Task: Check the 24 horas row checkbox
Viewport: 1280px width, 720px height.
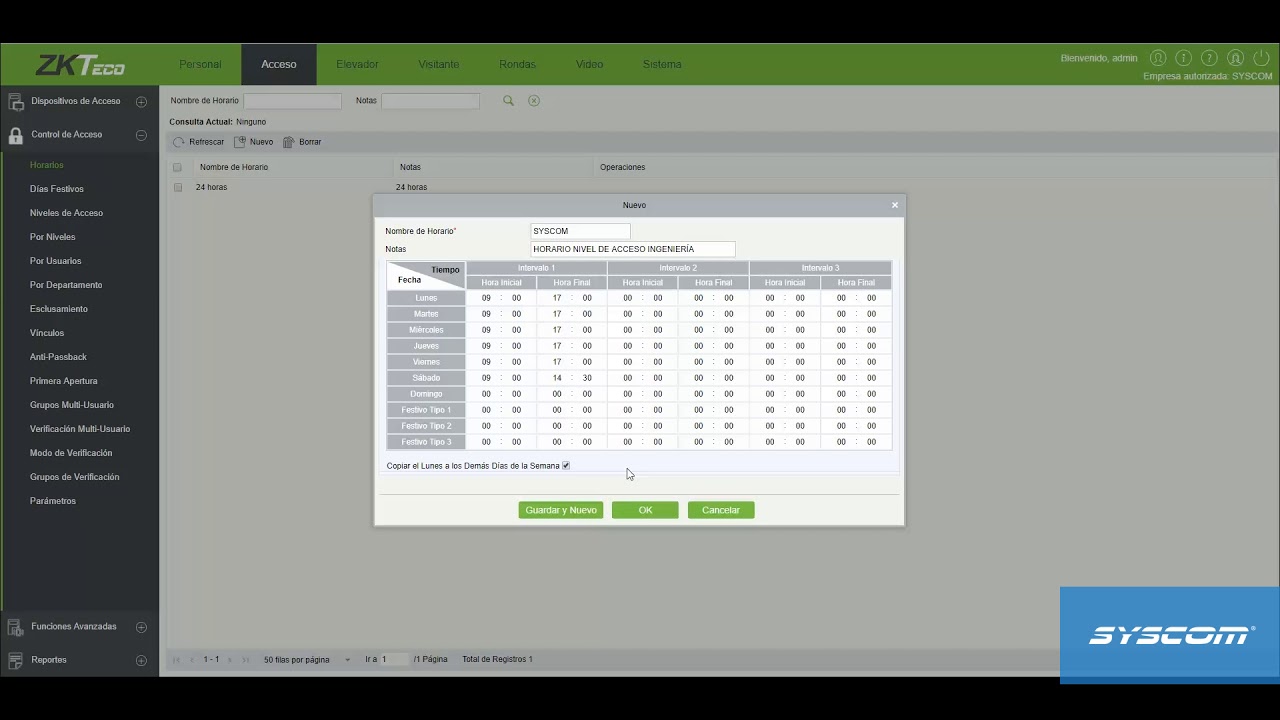Action: 177,187
